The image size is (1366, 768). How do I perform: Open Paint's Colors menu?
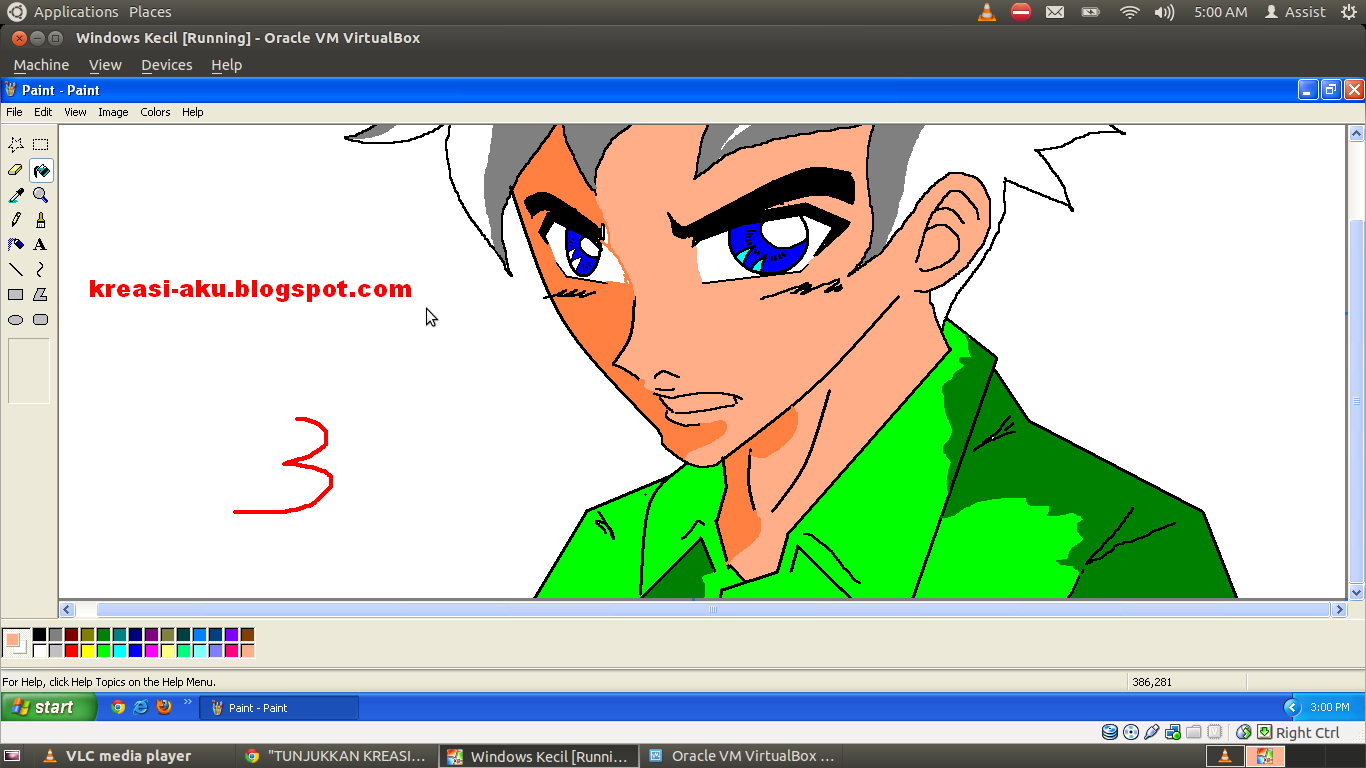click(155, 112)
